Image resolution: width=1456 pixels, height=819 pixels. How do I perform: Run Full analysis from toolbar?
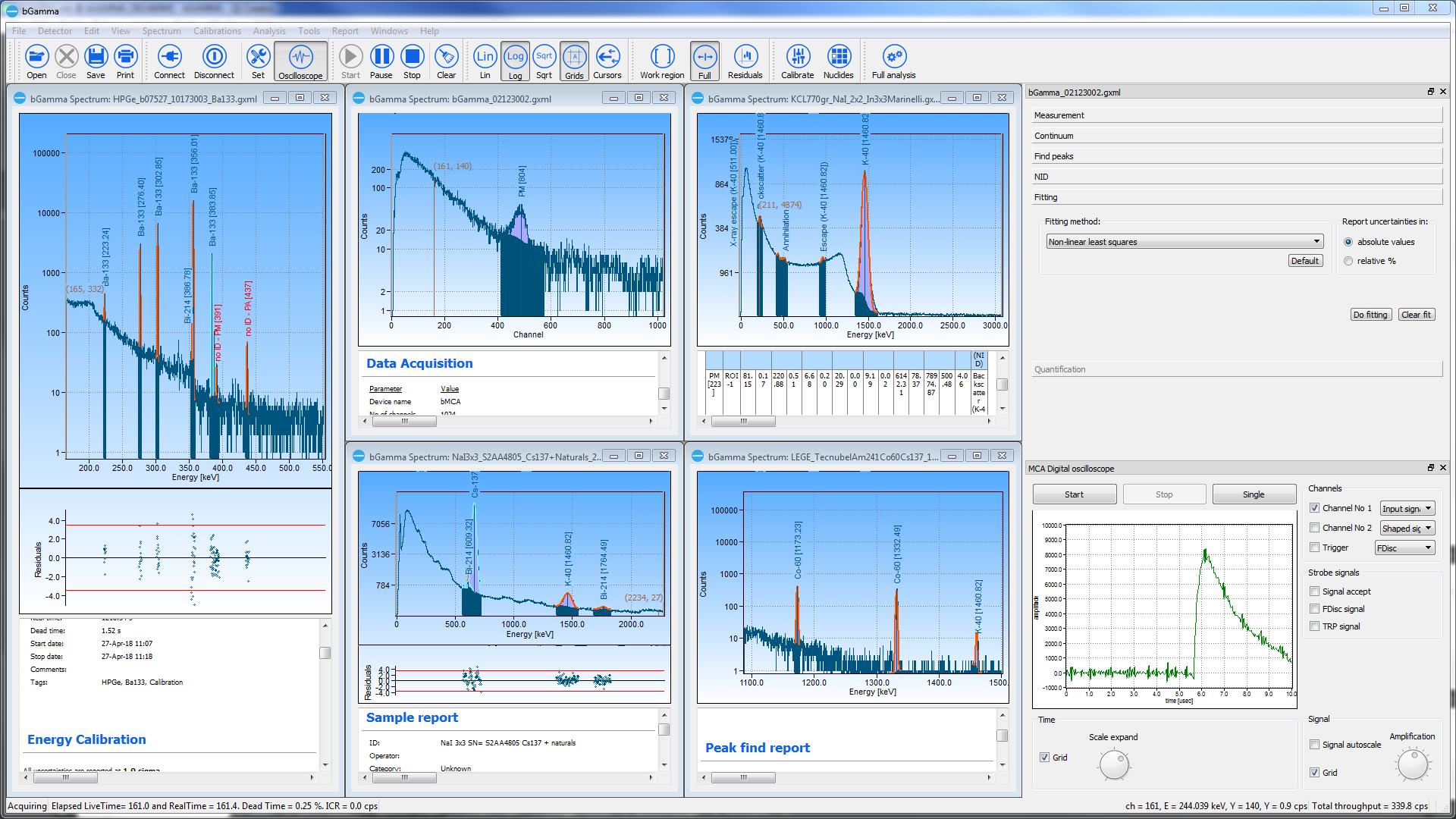point(893,61)
